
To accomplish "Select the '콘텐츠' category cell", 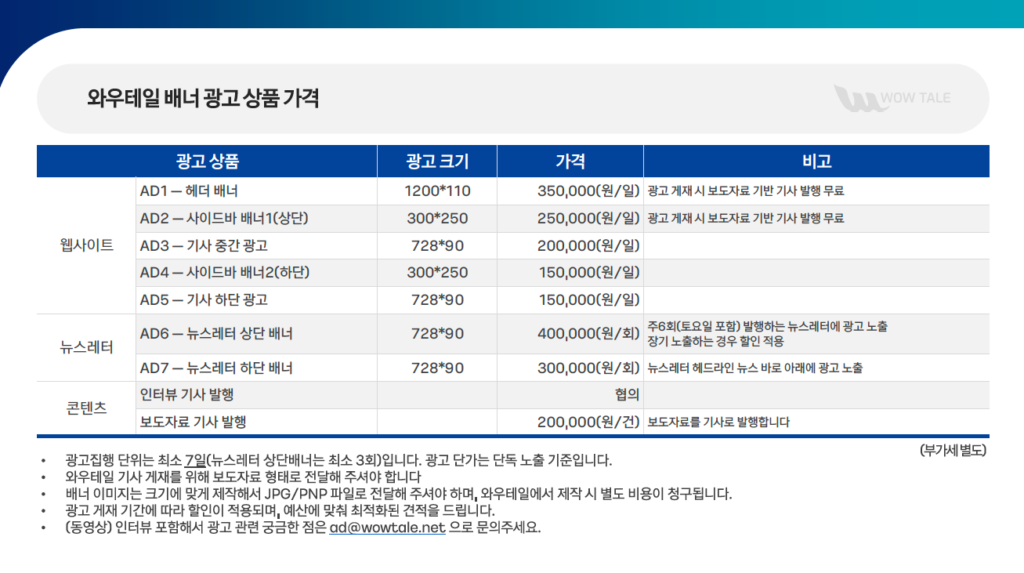I will pos(86,408).
